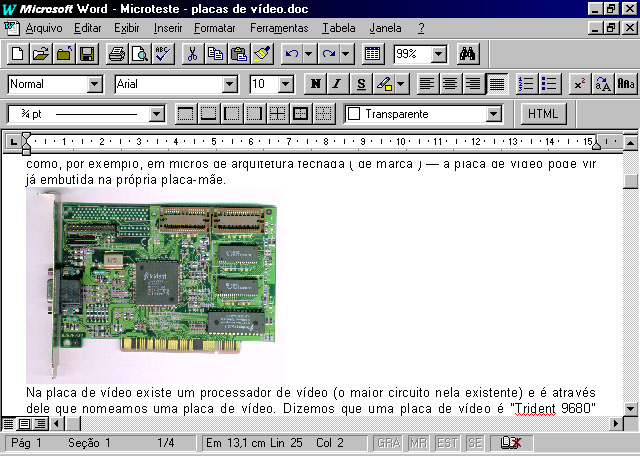
Task: Click the bulleted list icon
Action: 550,84
